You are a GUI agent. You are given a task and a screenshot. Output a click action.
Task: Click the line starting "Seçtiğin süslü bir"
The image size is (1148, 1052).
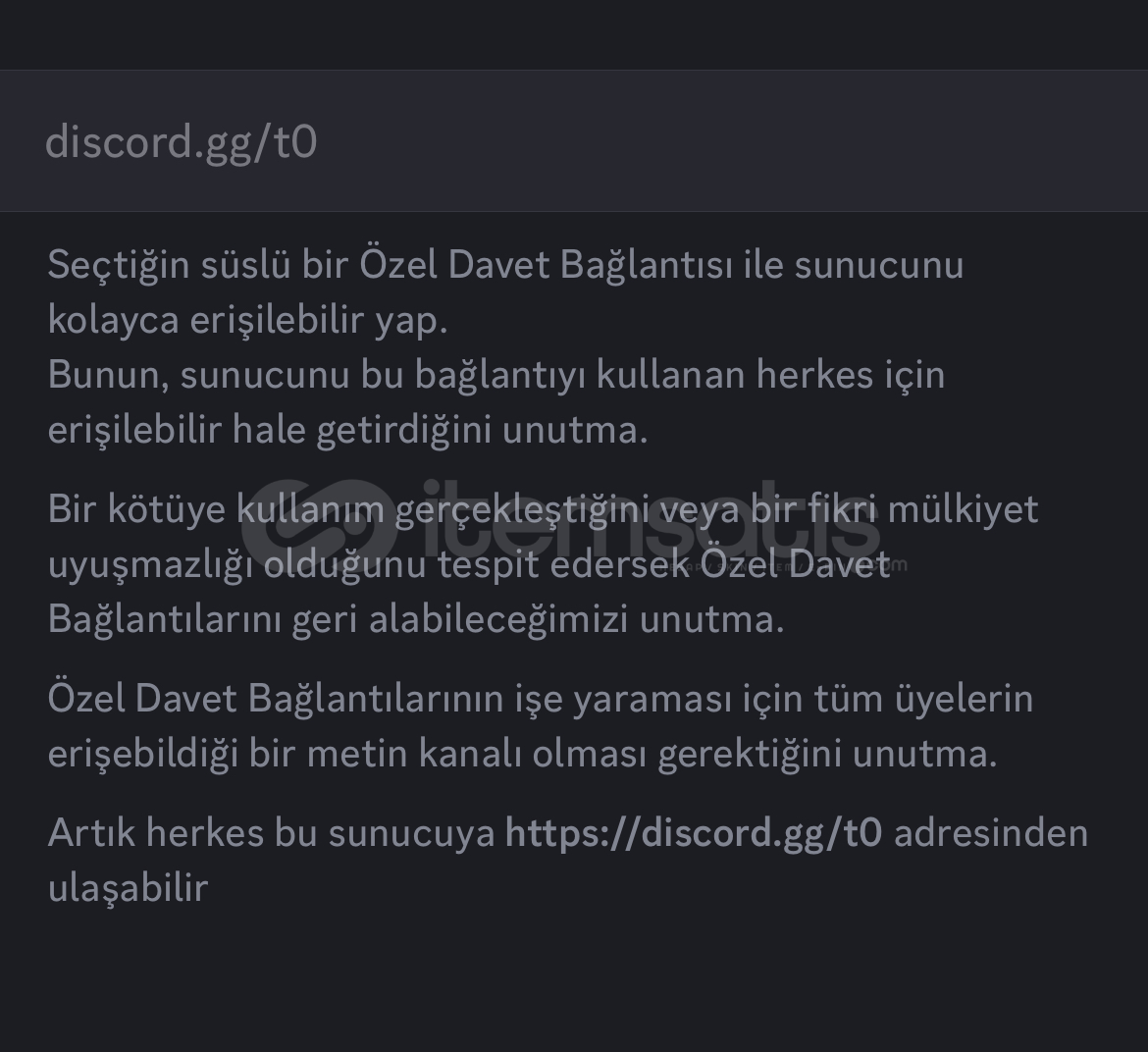coord(505,265)
